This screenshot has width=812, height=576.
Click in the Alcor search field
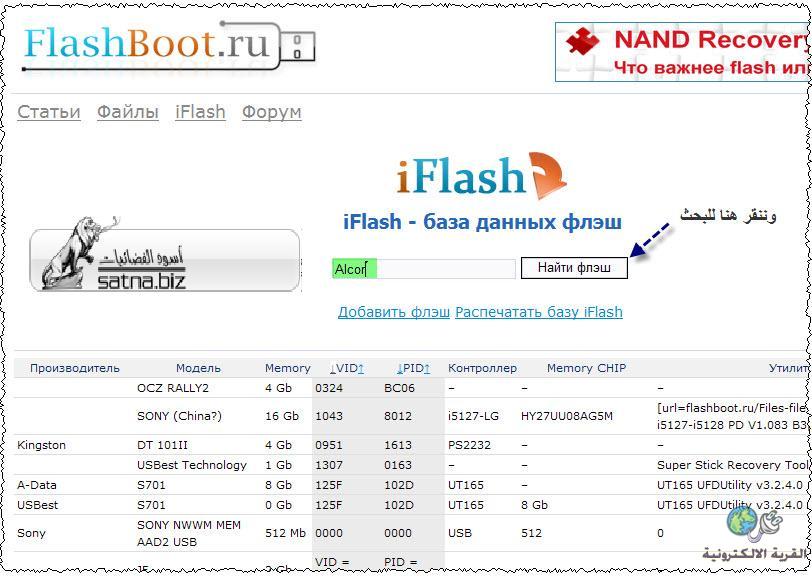click(424, 269)
